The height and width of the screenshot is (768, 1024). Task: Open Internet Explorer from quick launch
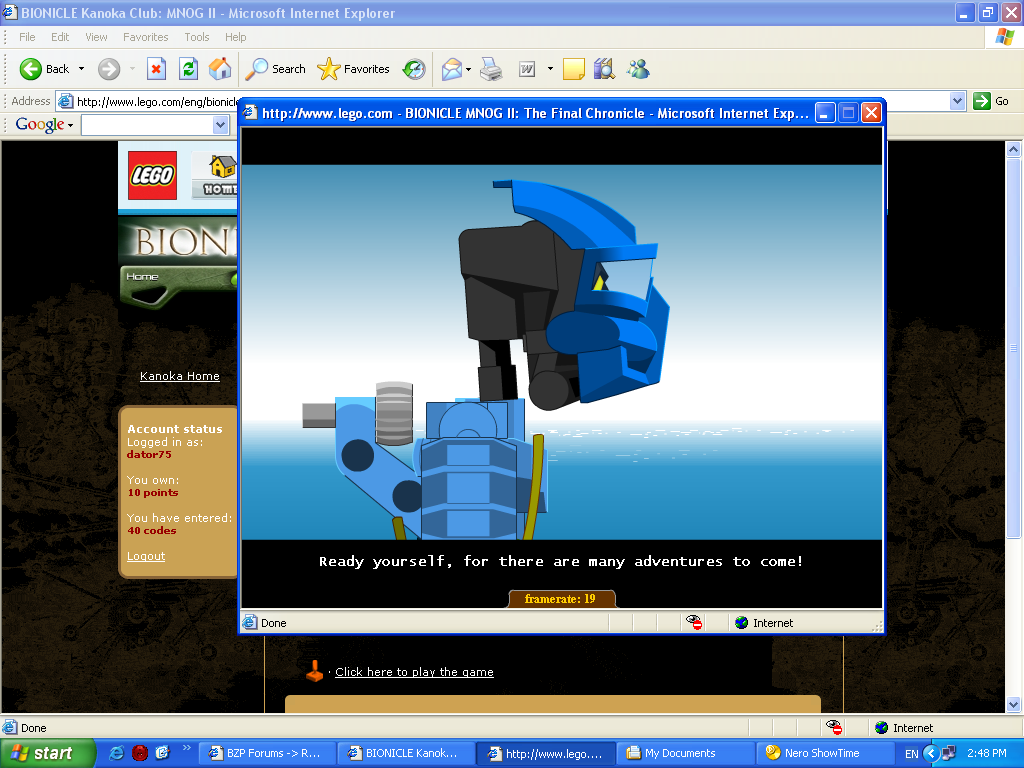tap(116, 753)
